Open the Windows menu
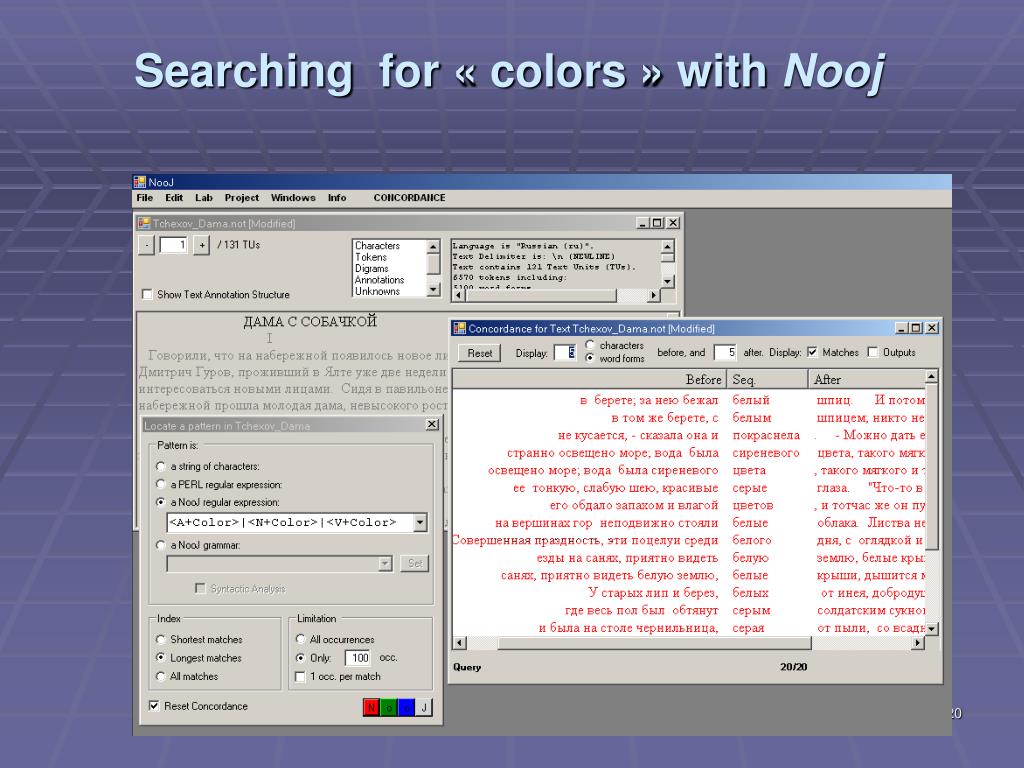 [293, 198]
